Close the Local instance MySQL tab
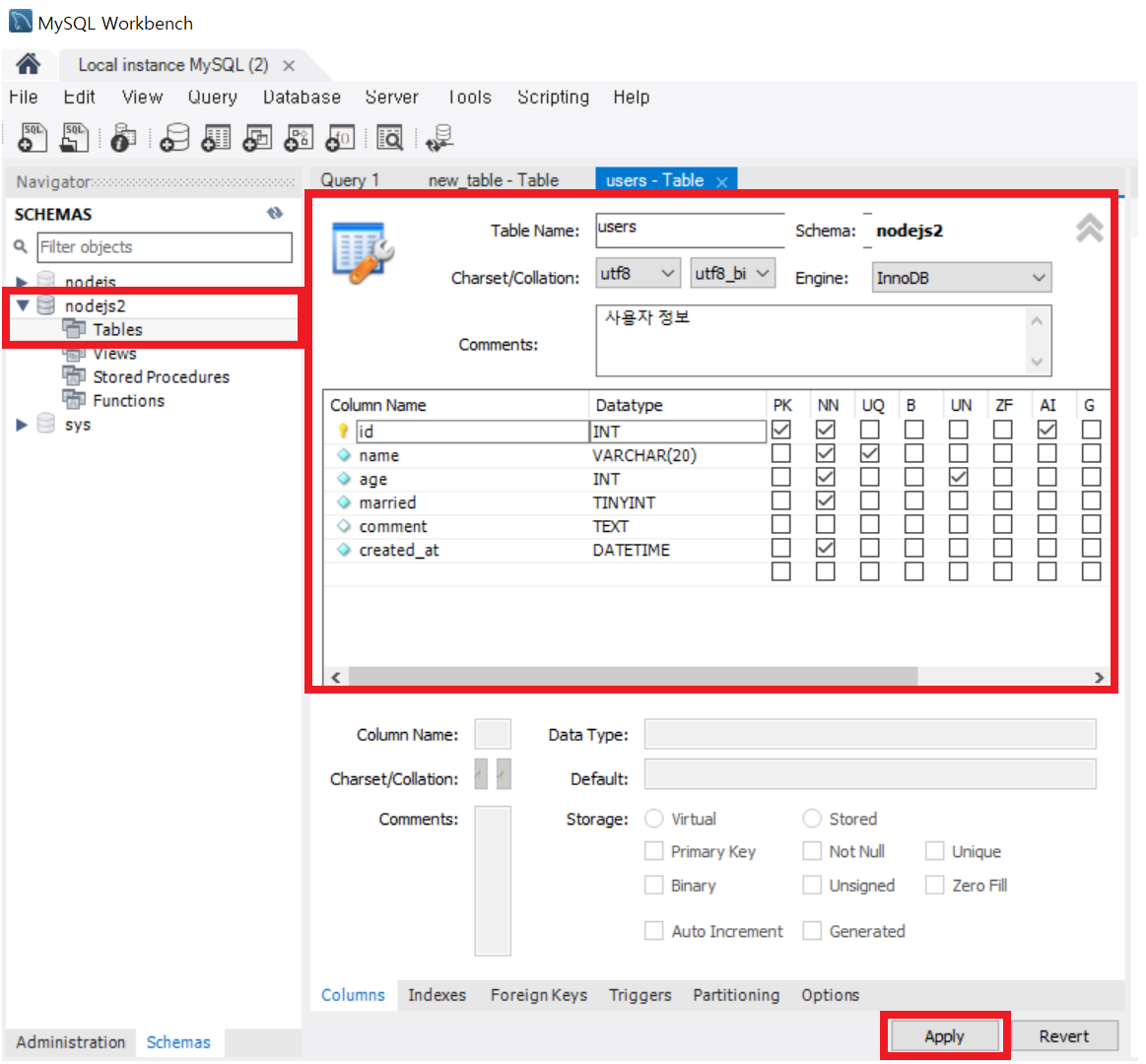Viewport: 1146px width, 1064px height. (x=289, y=66)
